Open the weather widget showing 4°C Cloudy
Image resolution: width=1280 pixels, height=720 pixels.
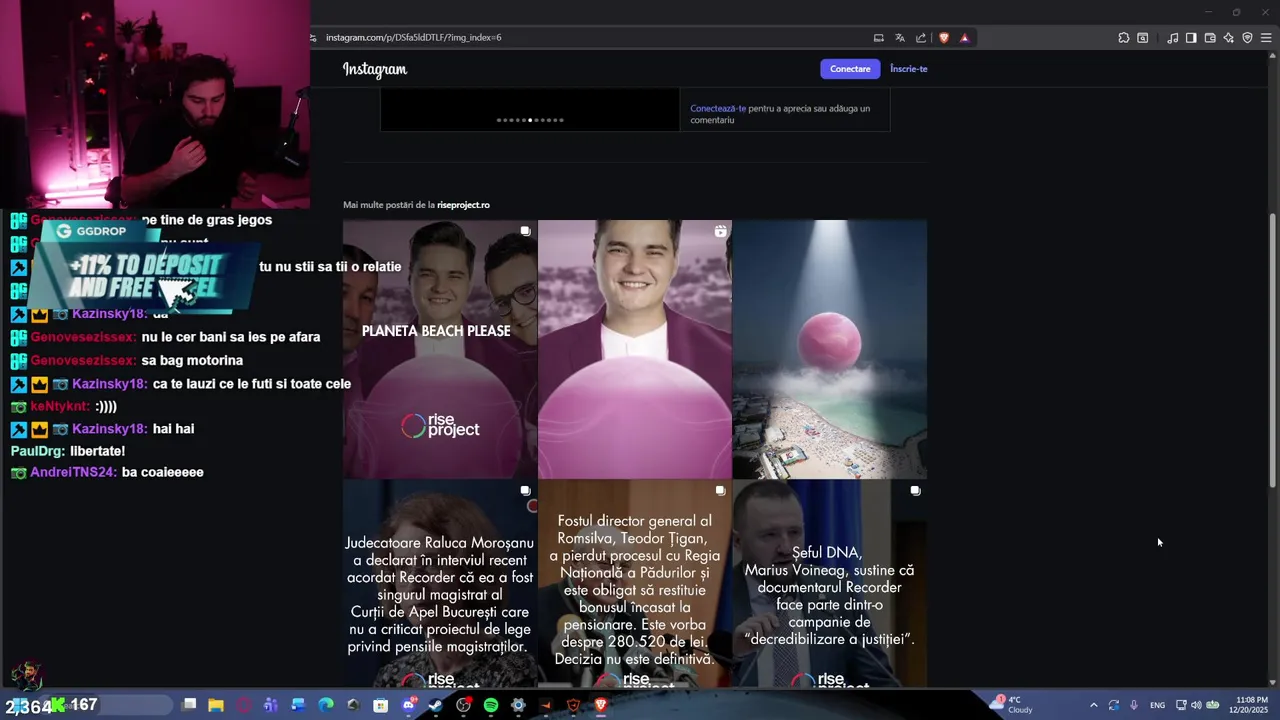click(1012, 705)
